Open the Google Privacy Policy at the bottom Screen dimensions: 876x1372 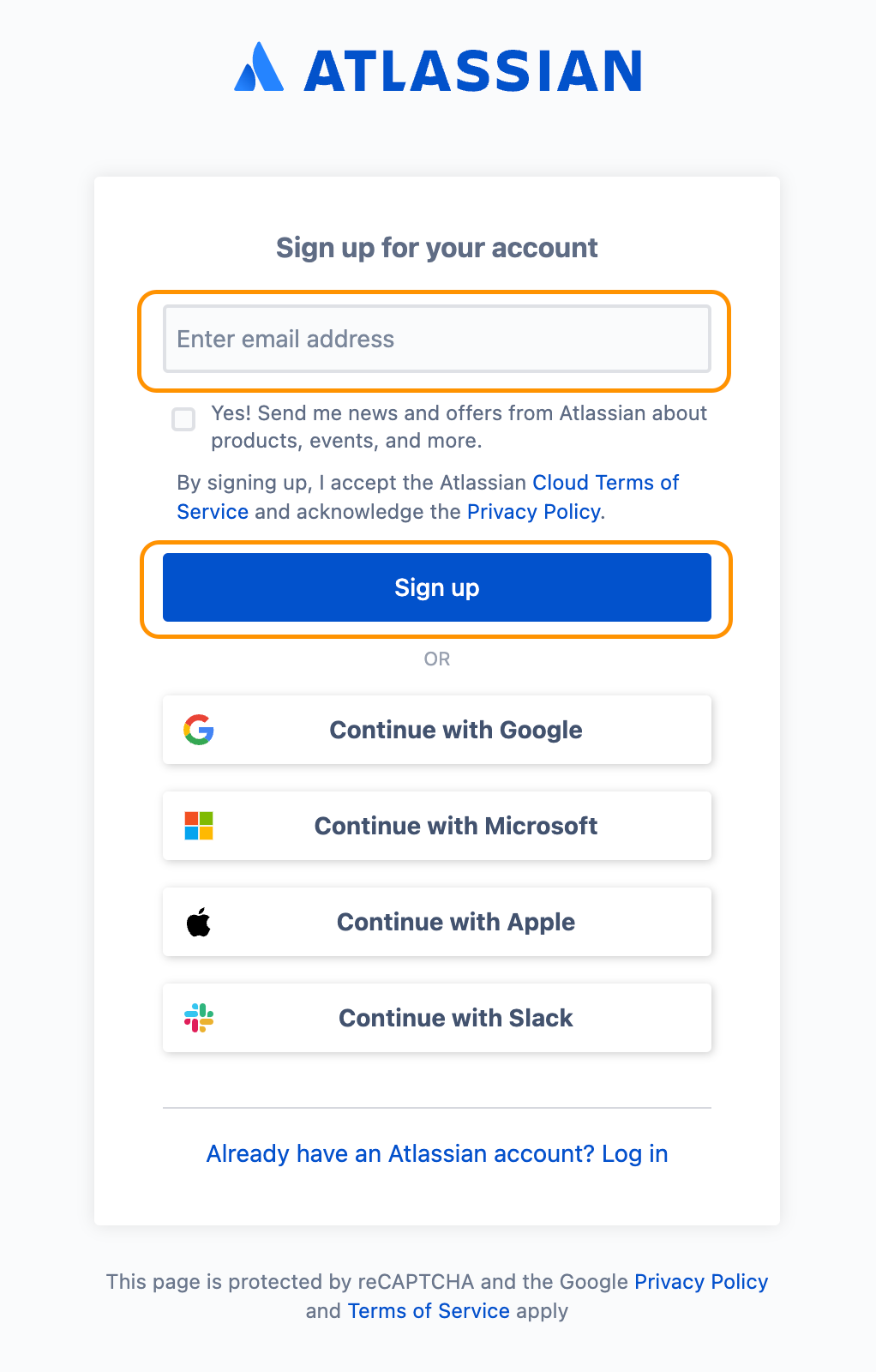coord(700,1282)
